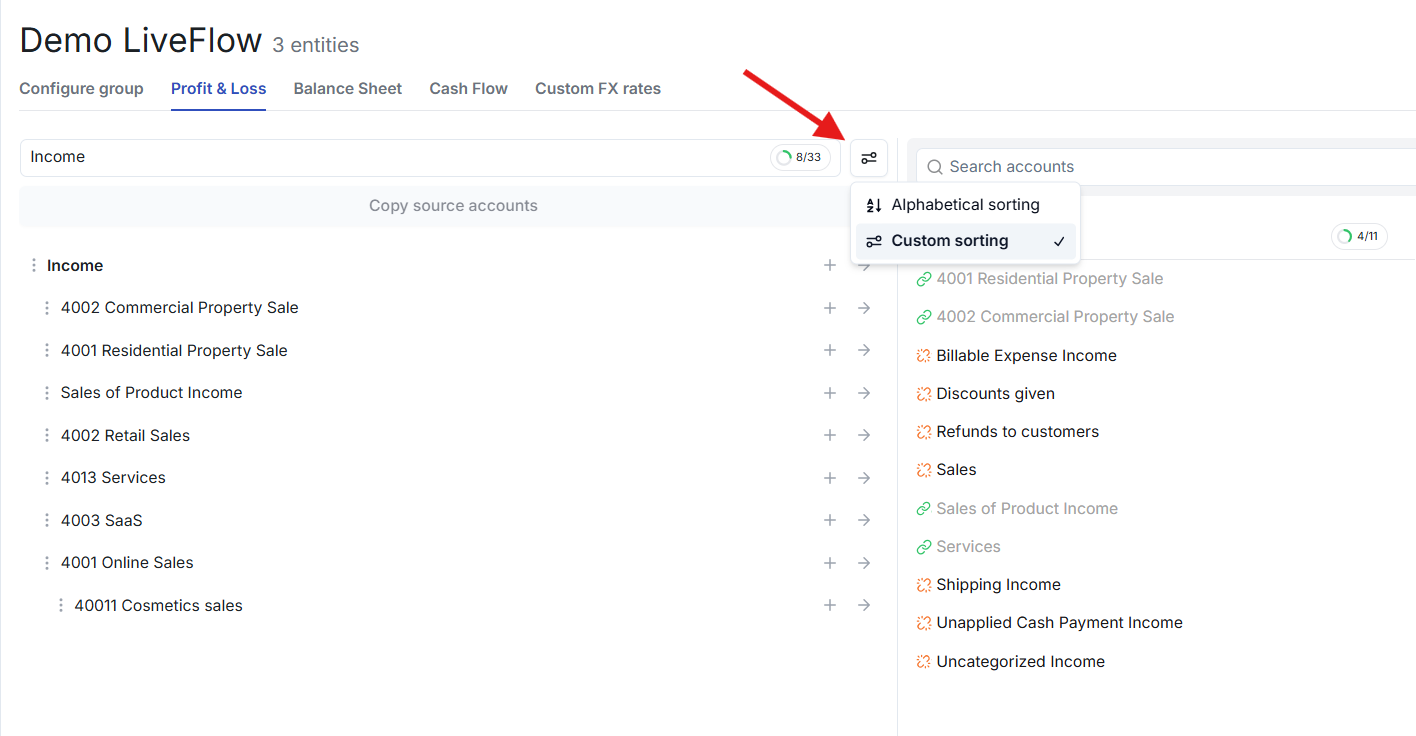
Task: Select the 4013 Services tree row label
Action: click(x=113, y=478)
